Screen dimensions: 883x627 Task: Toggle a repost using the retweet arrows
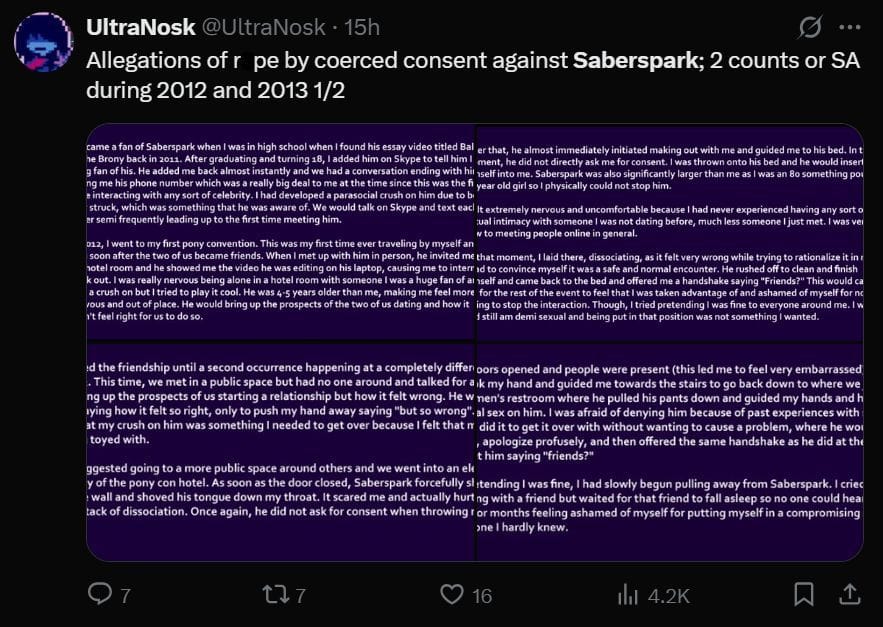(277, 594)
